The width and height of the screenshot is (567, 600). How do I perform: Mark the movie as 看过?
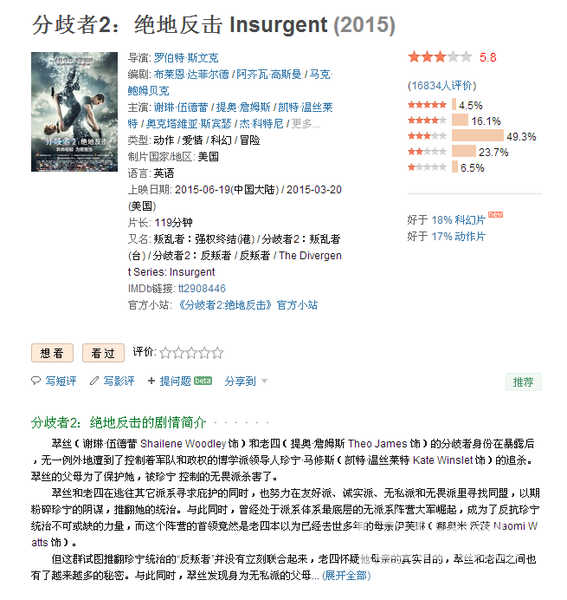coord(103,353)
